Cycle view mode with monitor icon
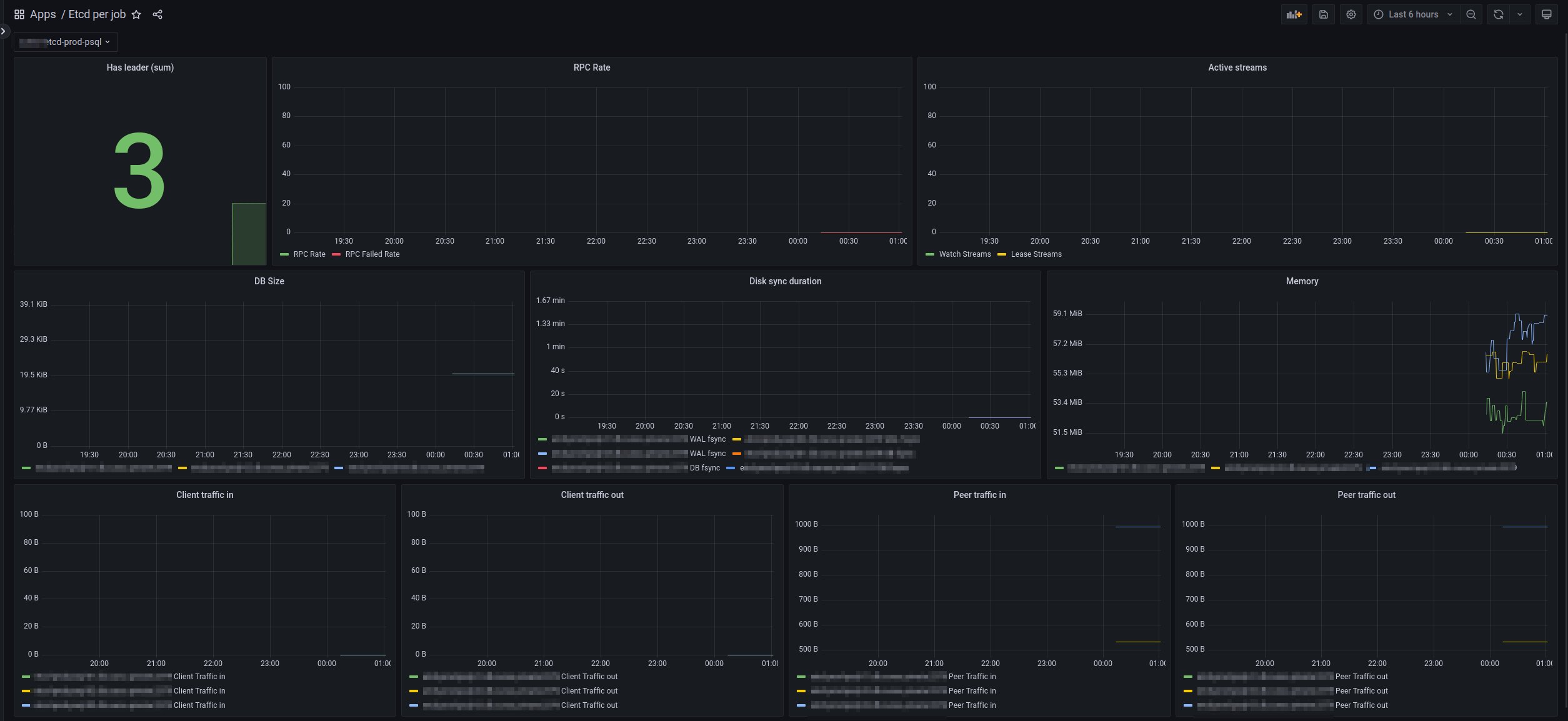This screenshot has height=721, width=1568. 1547,14
